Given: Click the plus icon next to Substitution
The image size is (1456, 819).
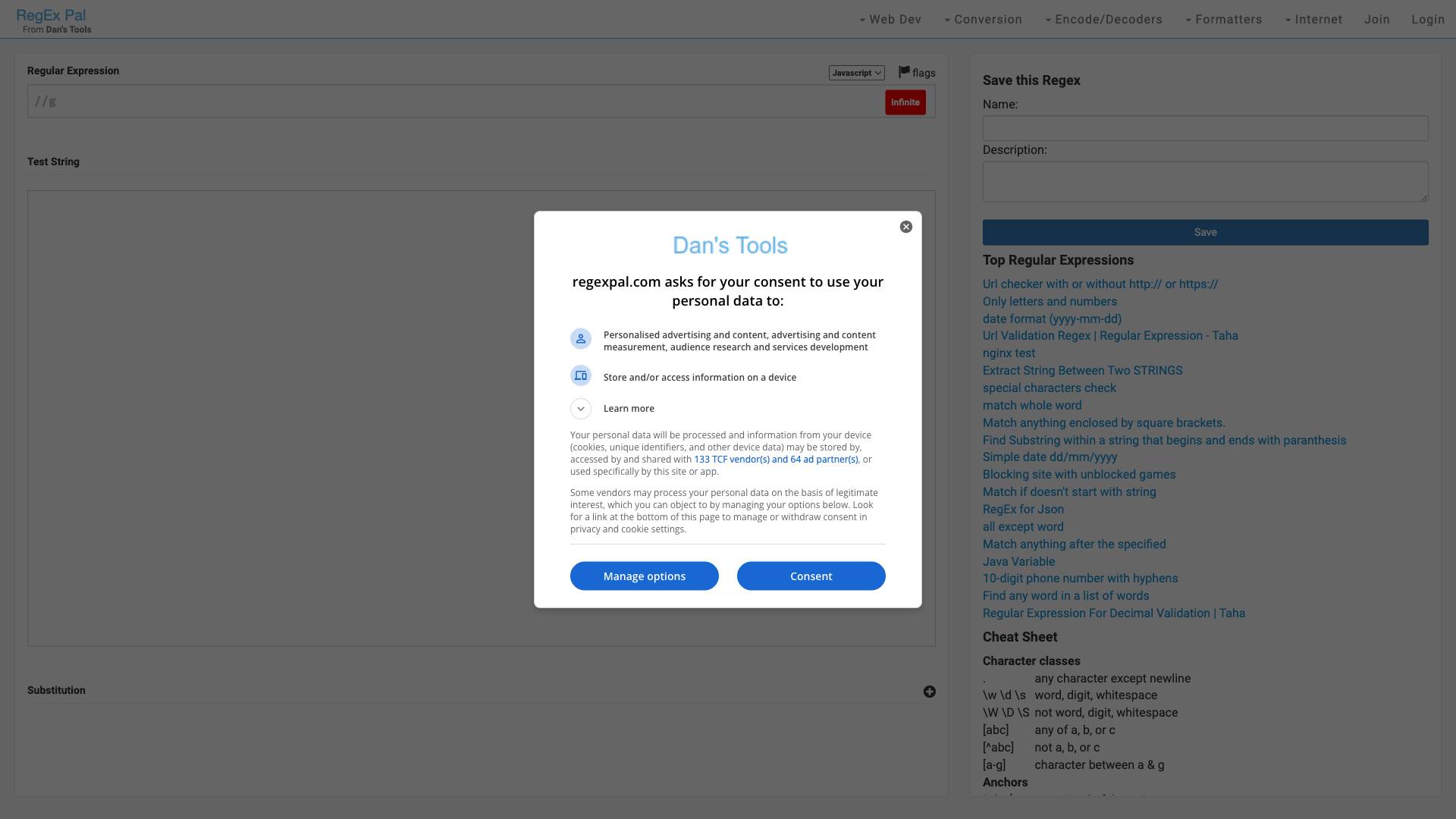Looking at the screenshot, I should click(929, 692).
